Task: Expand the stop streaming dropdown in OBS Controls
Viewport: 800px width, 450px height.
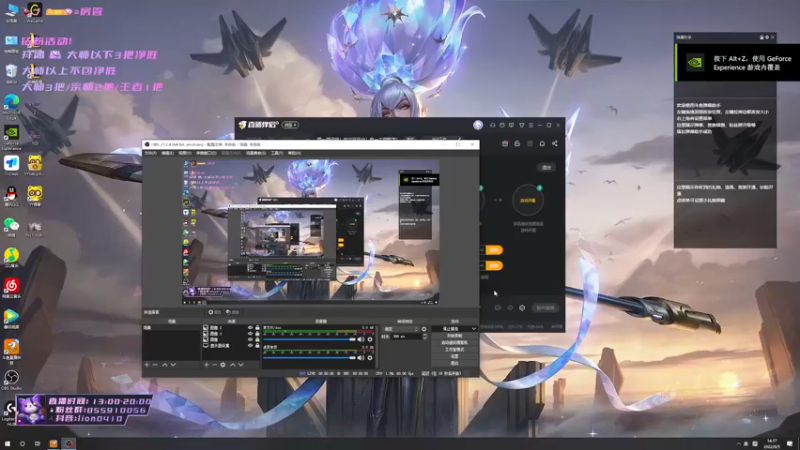Action: (474, 329)
